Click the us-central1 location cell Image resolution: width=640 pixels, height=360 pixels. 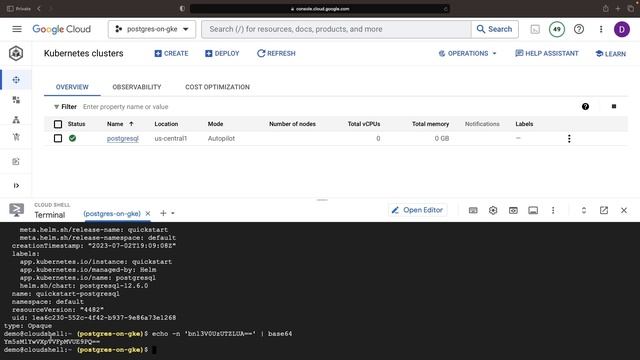click(171, 138)
